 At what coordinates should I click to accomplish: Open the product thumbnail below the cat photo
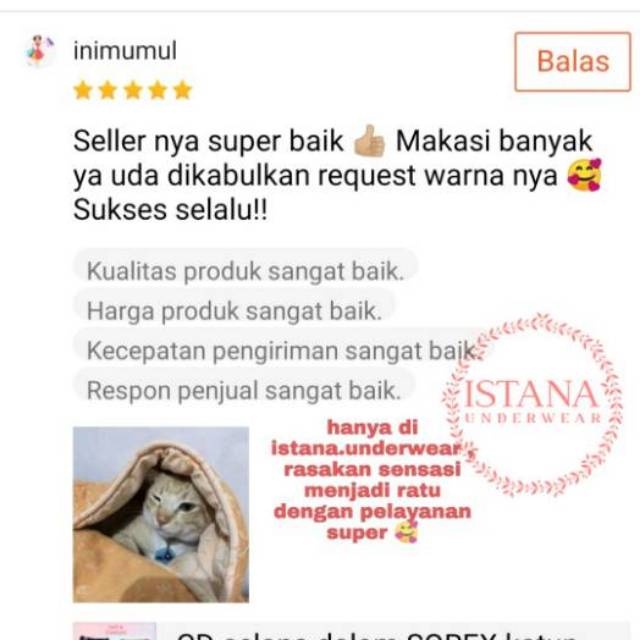[115, 631]
